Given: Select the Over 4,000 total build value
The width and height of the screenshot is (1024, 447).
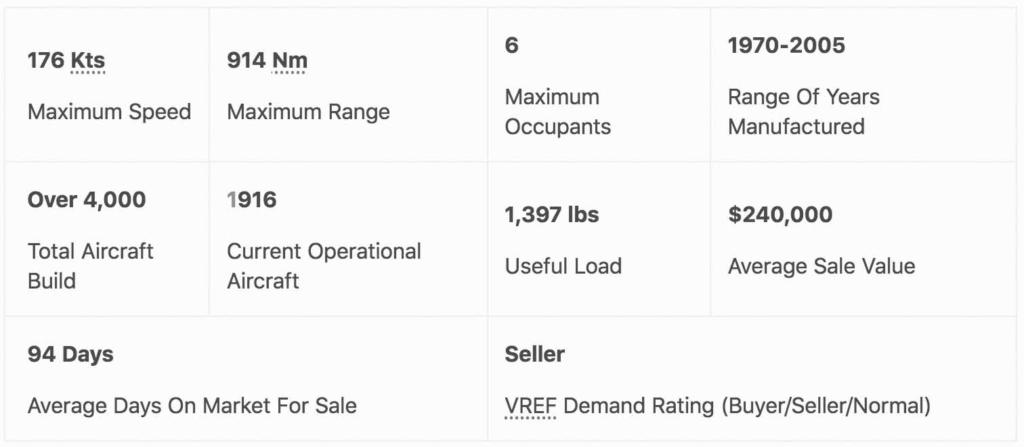Looking at the screenshot, I should point(86,200).
